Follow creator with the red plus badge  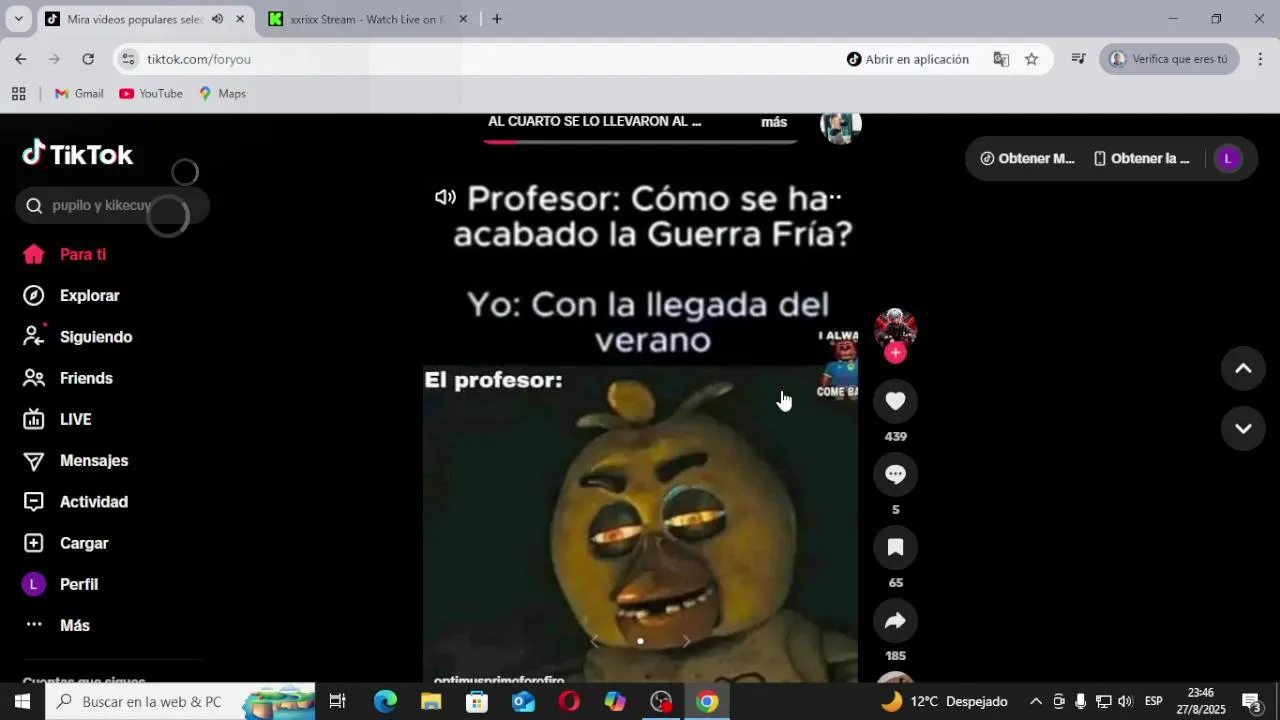895,353
